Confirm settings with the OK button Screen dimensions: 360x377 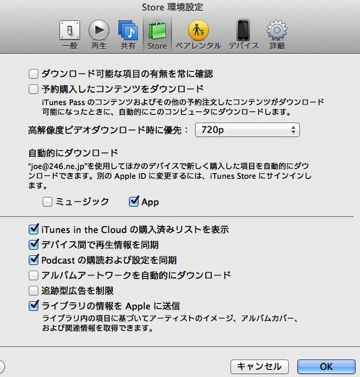click(x=326, y=366)
